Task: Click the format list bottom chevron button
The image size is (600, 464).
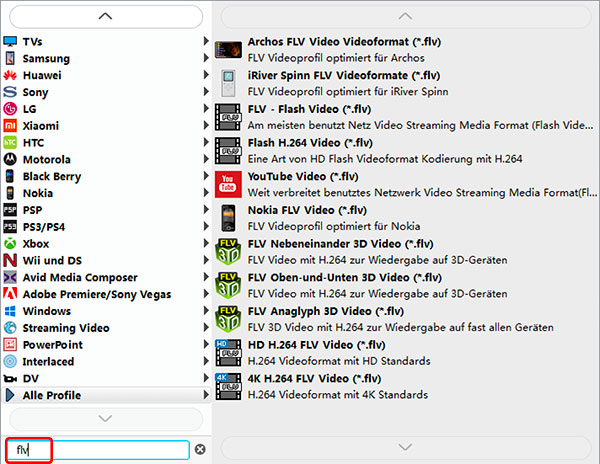Action: (x=406, y=447)
